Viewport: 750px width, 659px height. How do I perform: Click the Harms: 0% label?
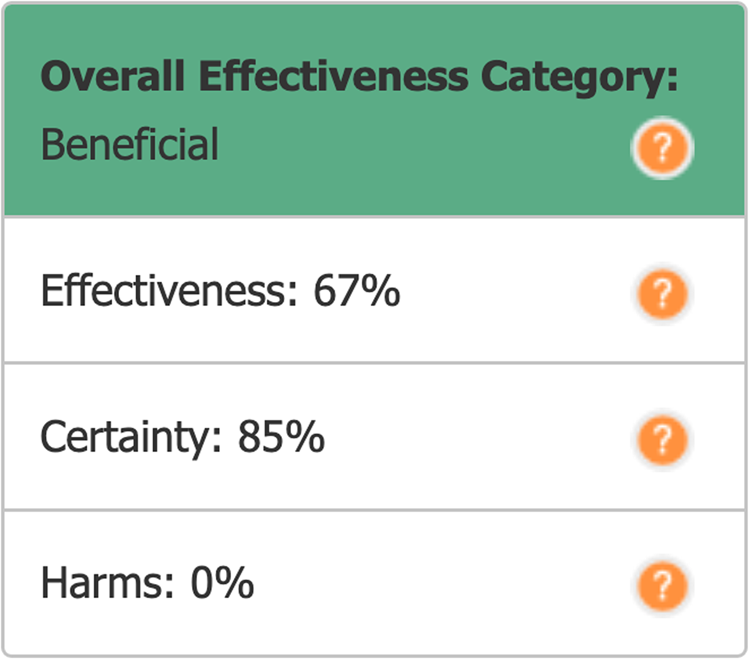click(x=147, y=583)
